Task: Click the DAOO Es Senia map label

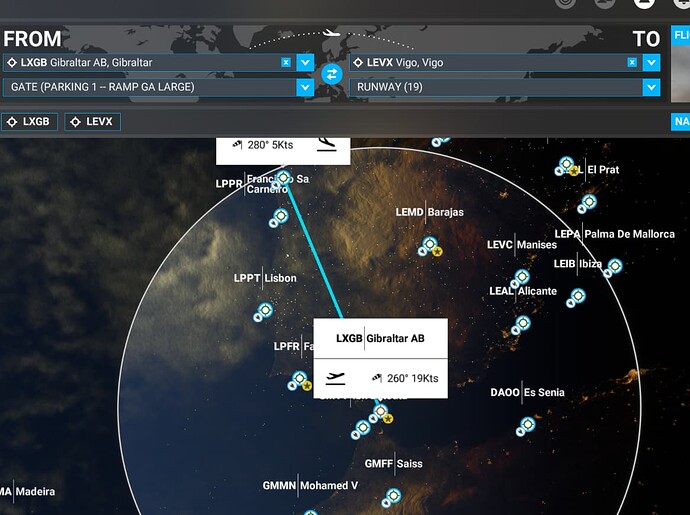Action: (527, 392)
